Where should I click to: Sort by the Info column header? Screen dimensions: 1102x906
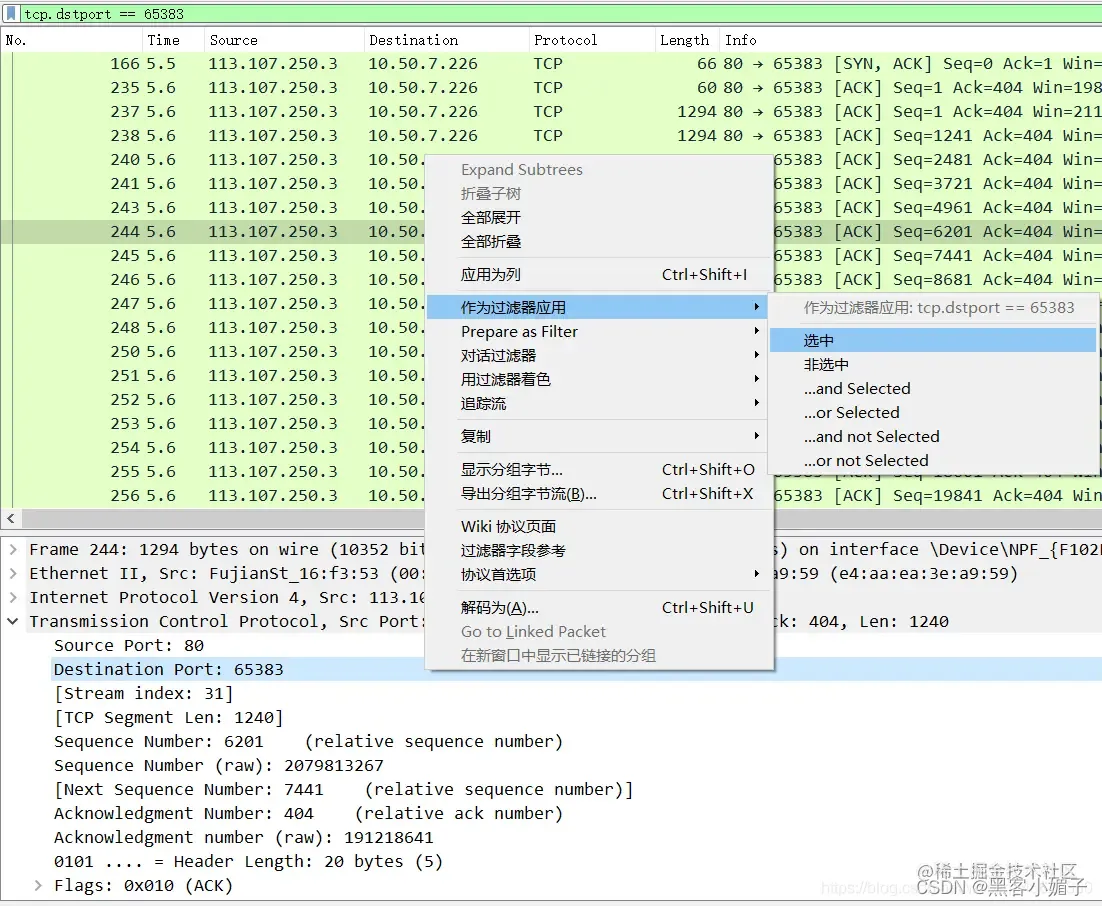(x=910, y=40)
